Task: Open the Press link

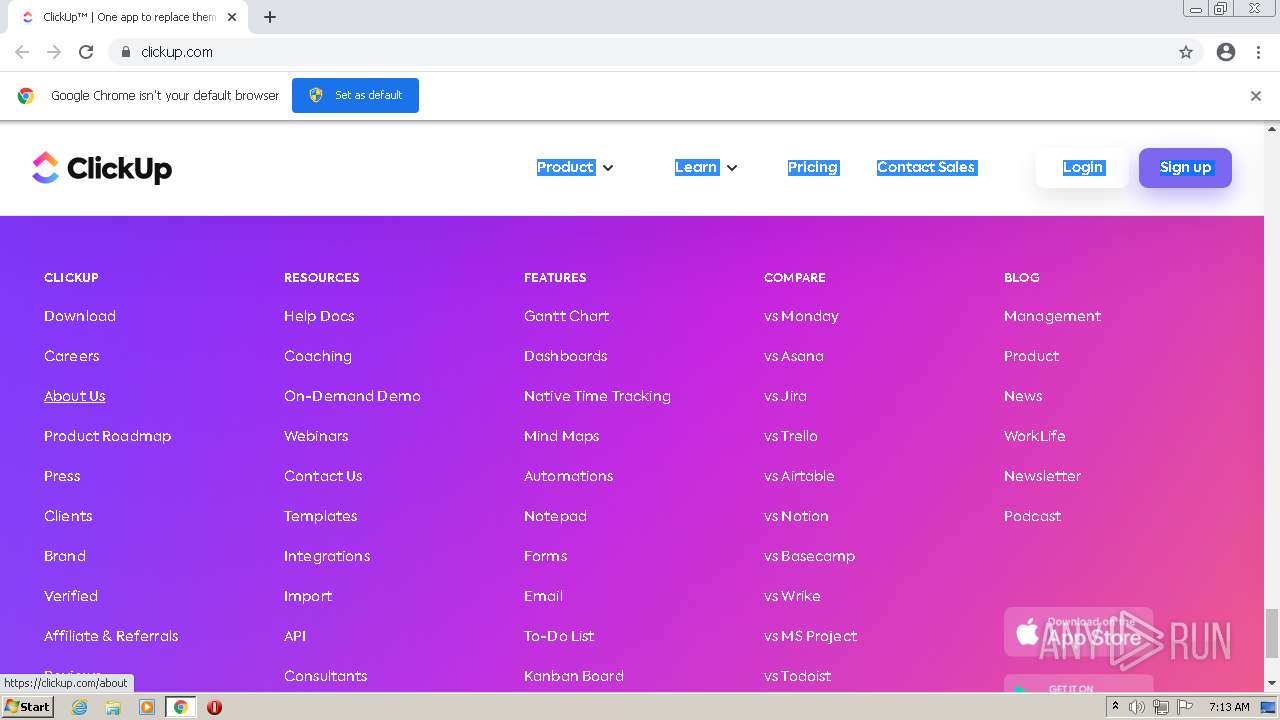Action: click(x=62, y=476)
